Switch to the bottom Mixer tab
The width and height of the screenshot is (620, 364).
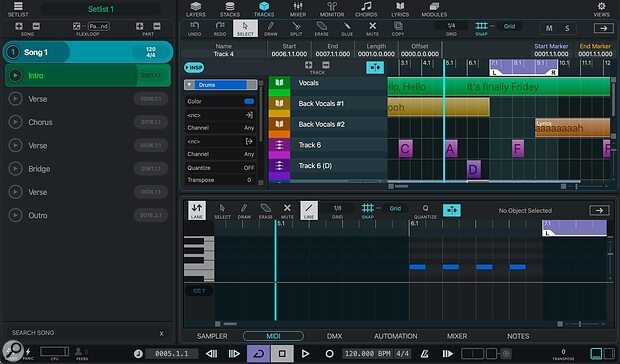[x=457, y=336]
